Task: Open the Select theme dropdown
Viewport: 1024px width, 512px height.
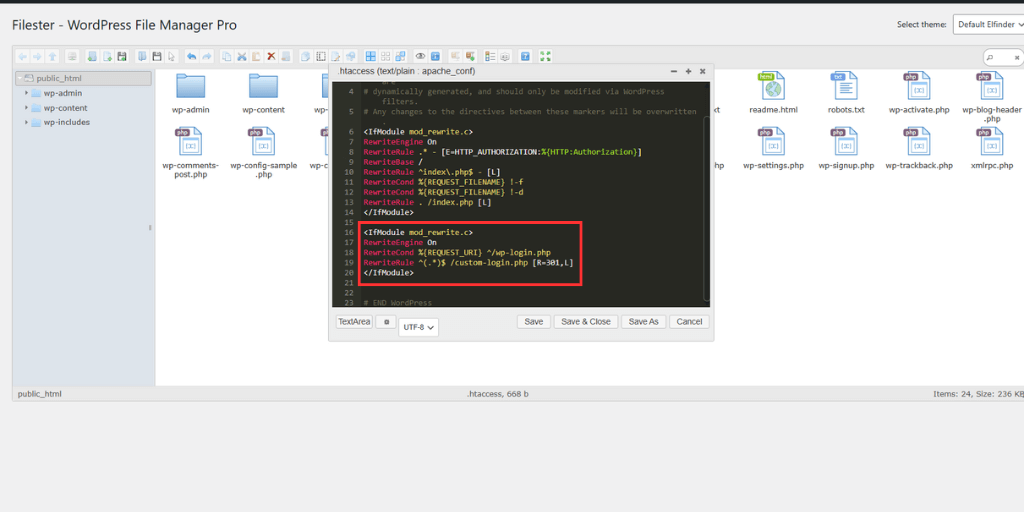Action: (x=988, y=24)
